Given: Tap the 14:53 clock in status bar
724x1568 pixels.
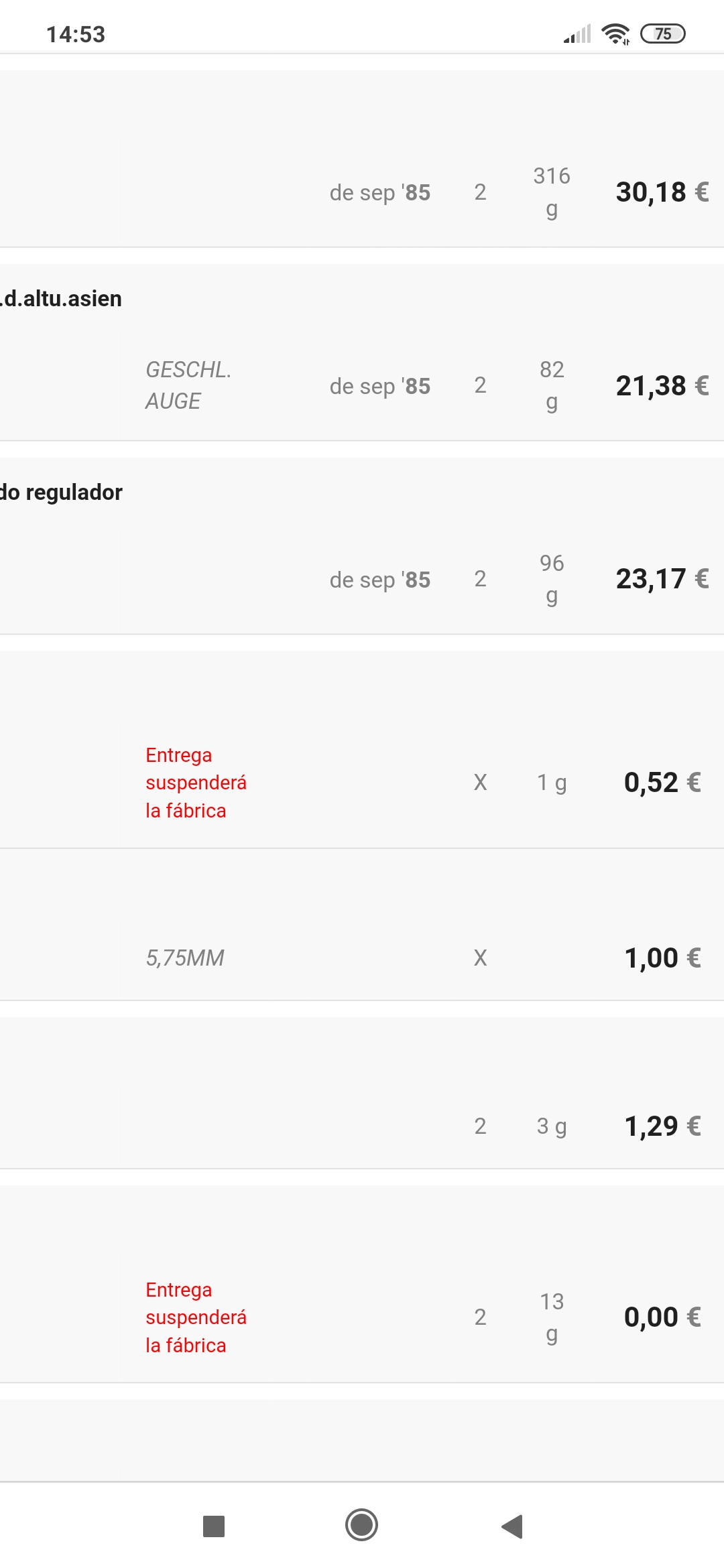Looking at the screenshot, I should [76, 34].
